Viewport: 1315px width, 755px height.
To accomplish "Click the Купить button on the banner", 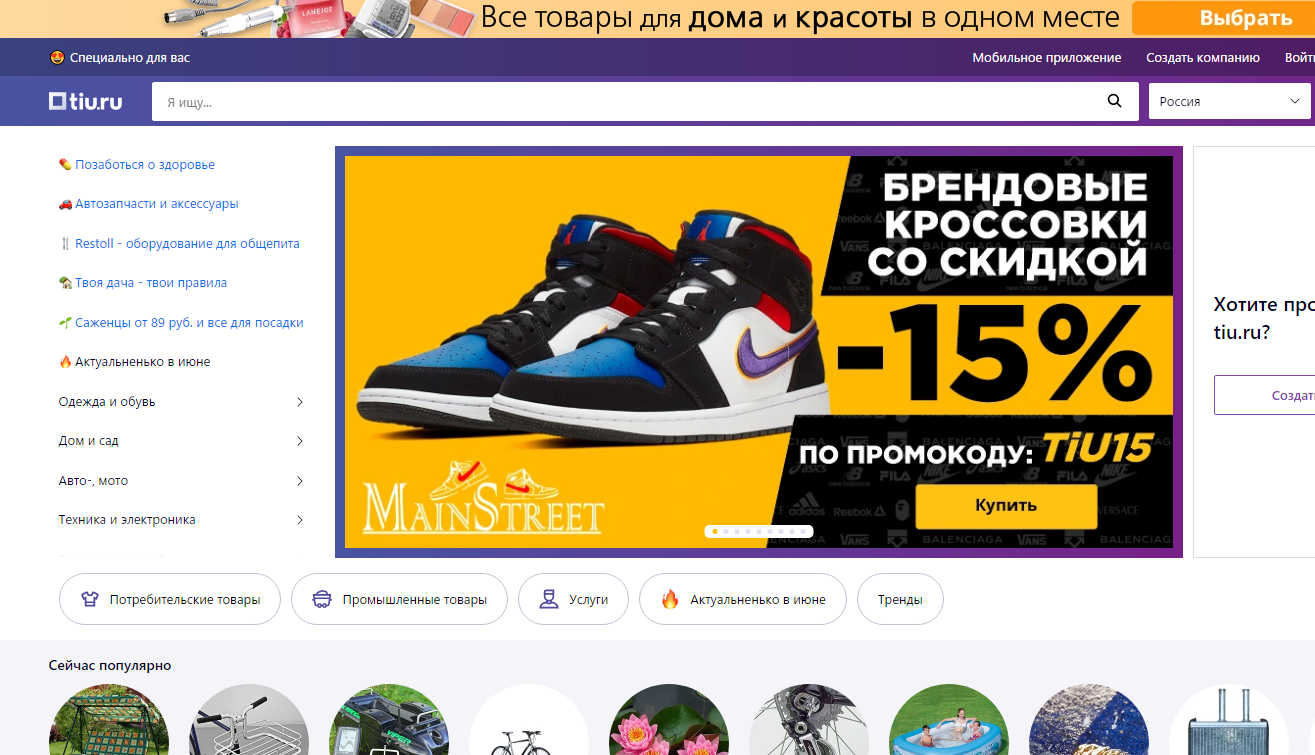I will click(x=1006, y=505).
